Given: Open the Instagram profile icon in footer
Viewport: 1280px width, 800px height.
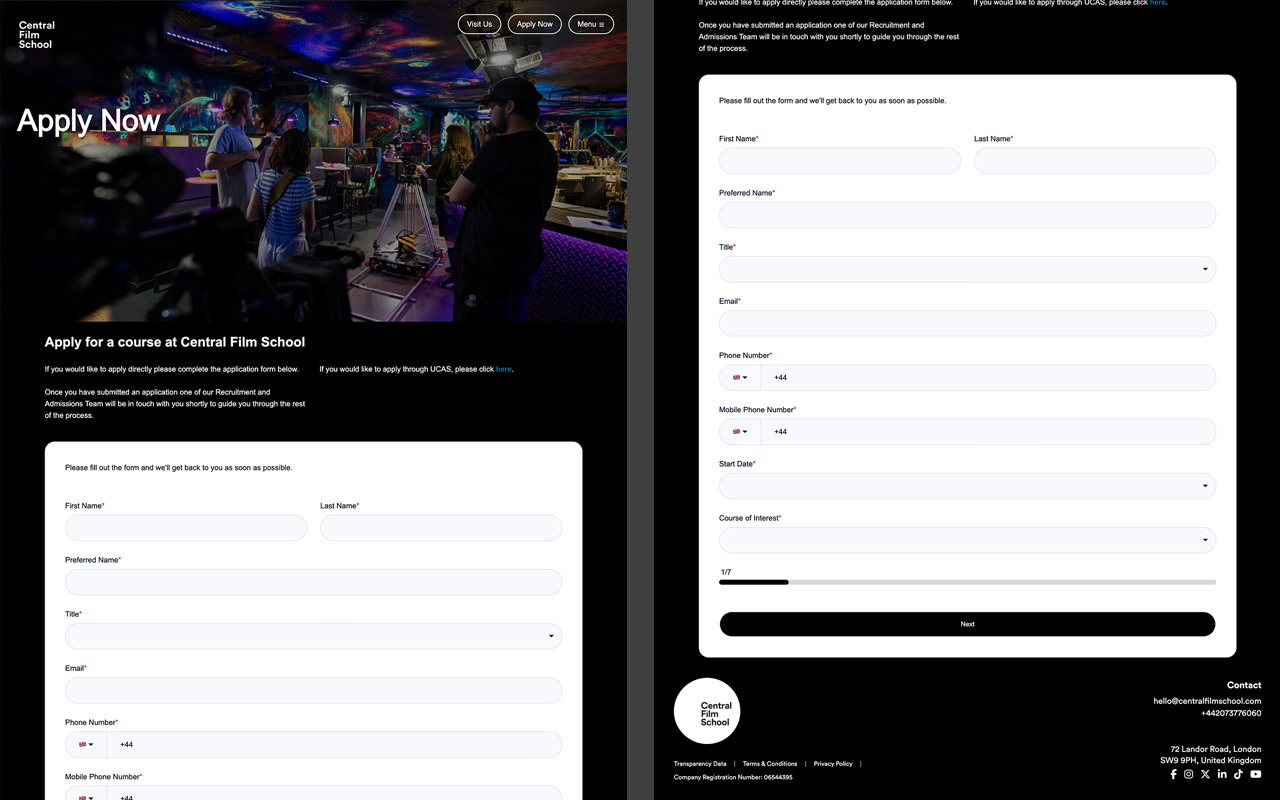Looking at the screenshot, I should coord(1189,774).
